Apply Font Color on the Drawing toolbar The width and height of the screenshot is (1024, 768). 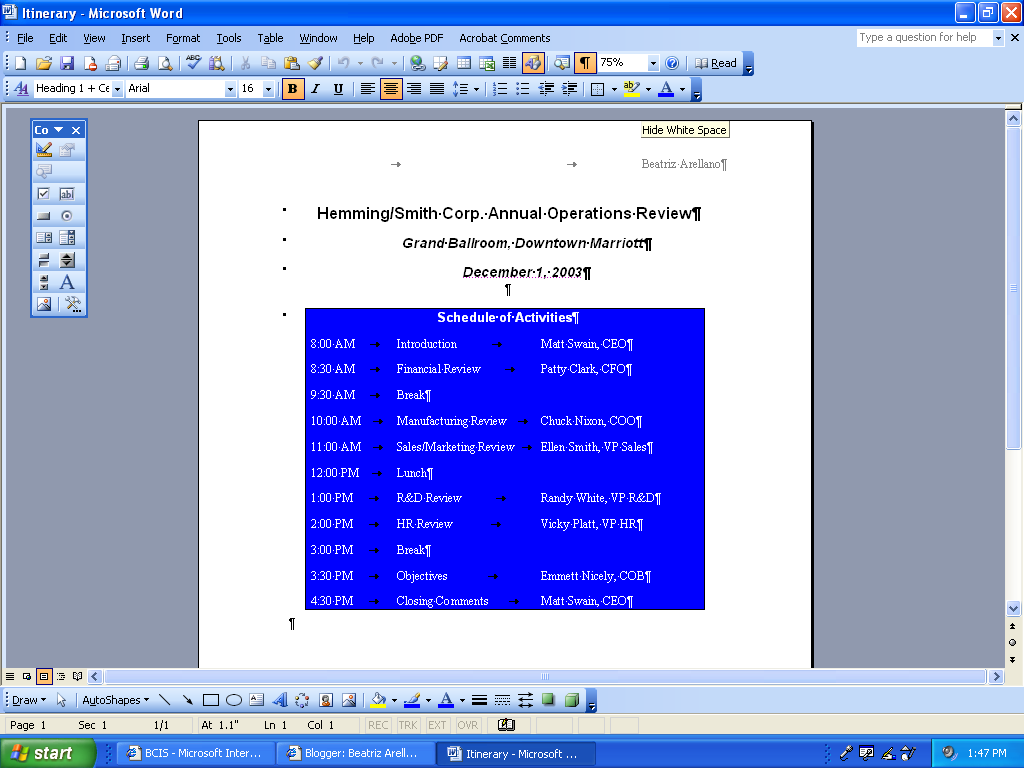446,700
